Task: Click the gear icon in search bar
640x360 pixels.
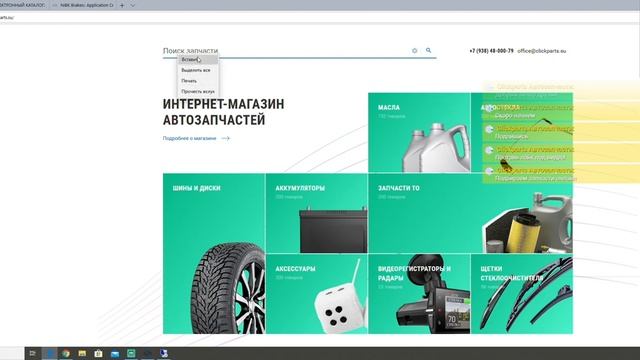Action: 414,51
